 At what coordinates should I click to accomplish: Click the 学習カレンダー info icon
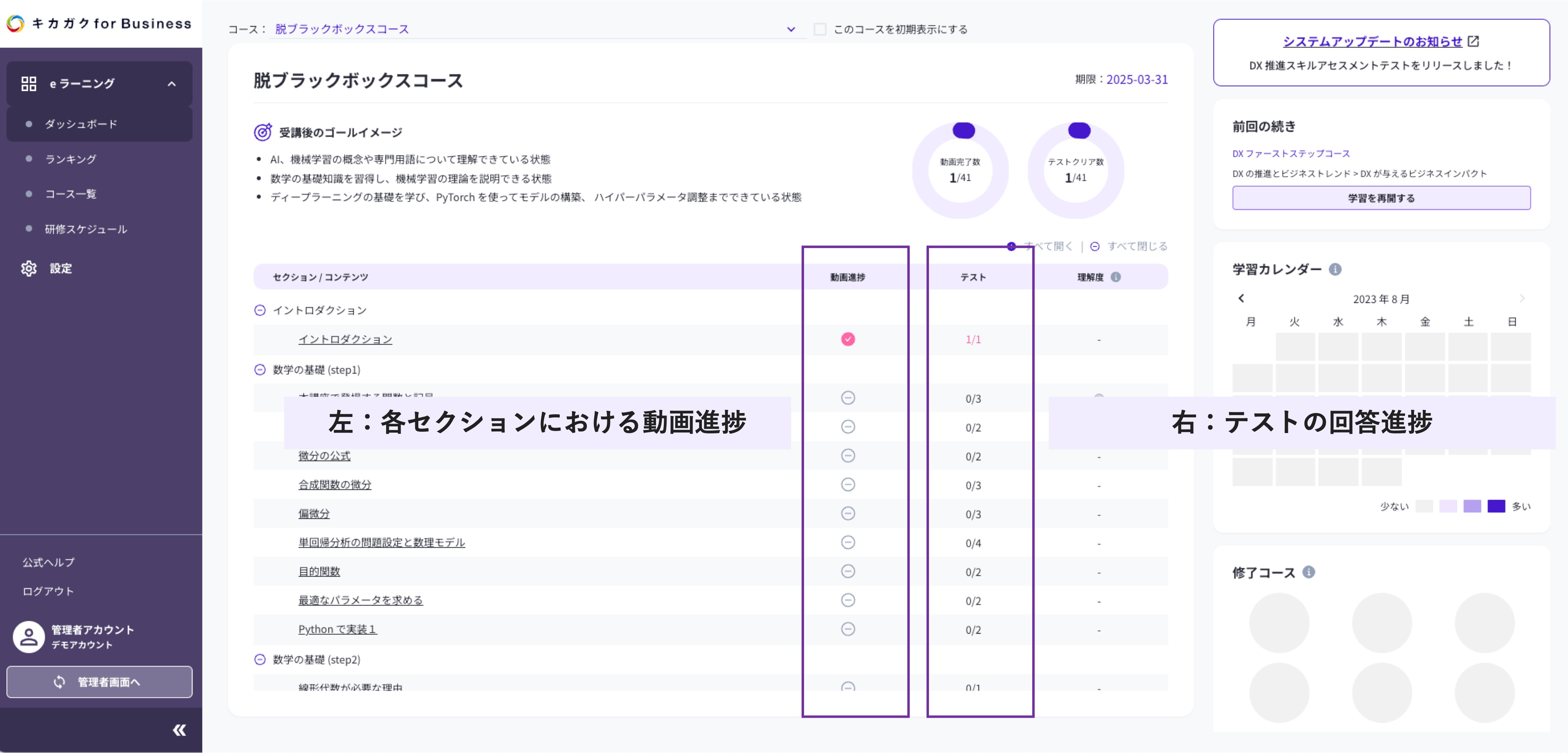pos(1335,269)
